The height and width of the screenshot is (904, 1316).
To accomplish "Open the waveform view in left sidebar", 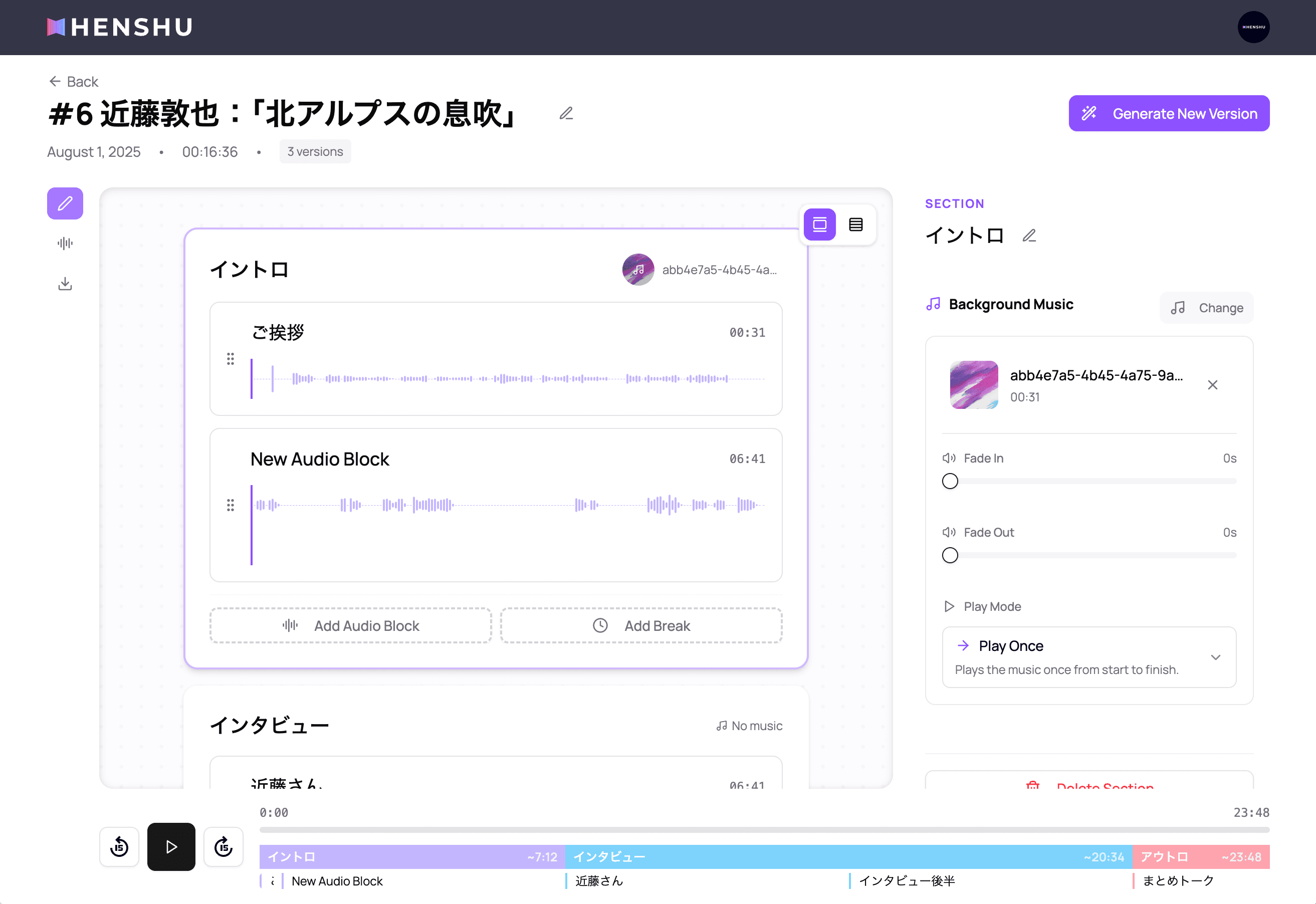I will 65,244.
